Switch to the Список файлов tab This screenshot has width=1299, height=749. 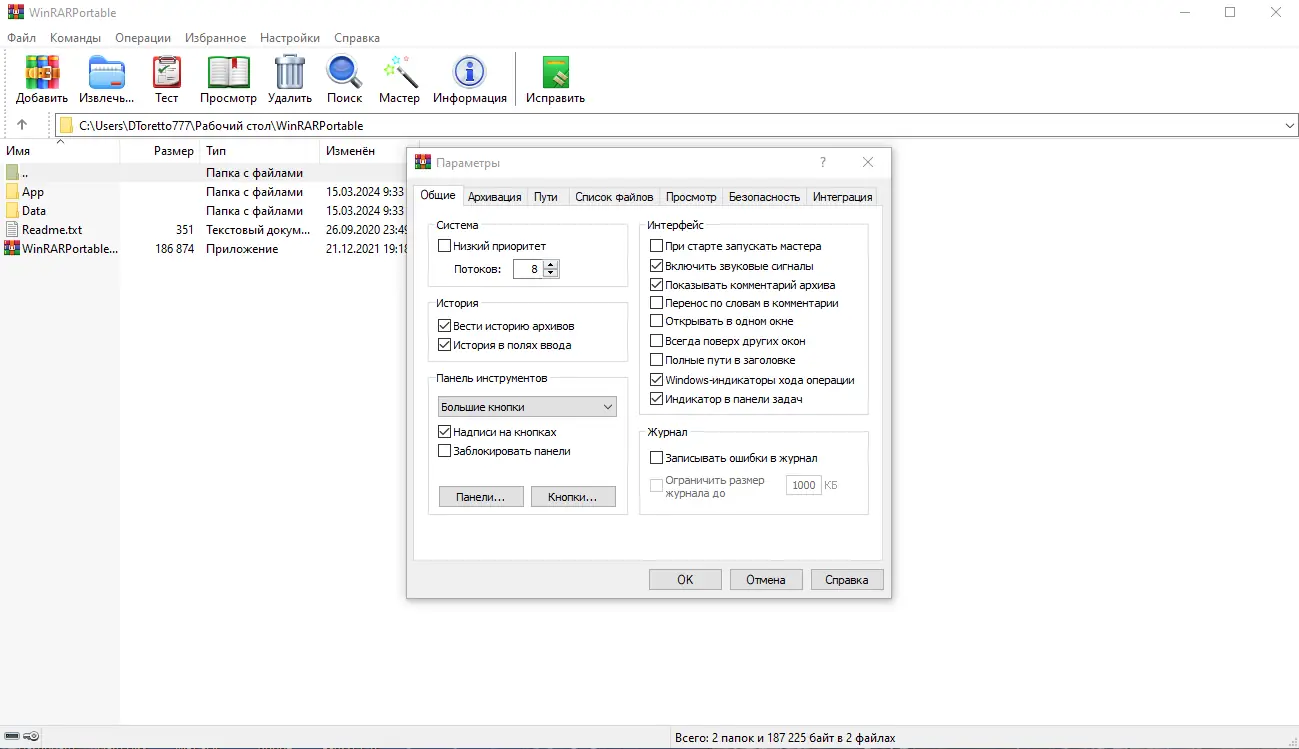[x=614, y=197]
